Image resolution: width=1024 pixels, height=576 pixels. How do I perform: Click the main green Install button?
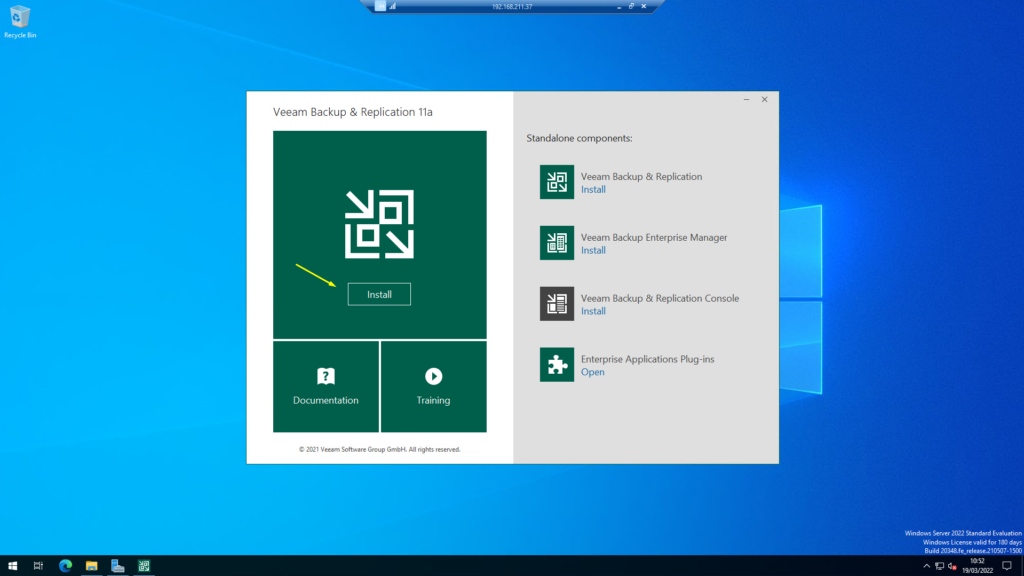[379, 295]
